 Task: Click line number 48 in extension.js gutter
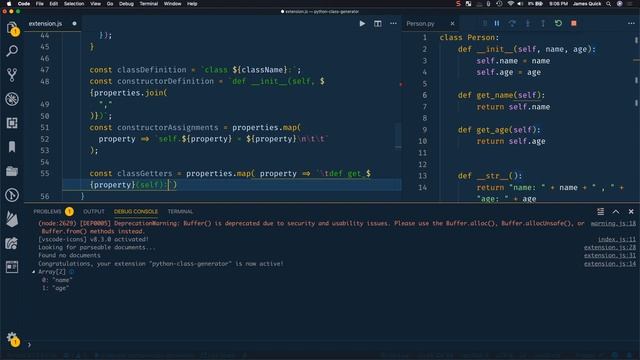pyautogui.click(x=45, y=81)
